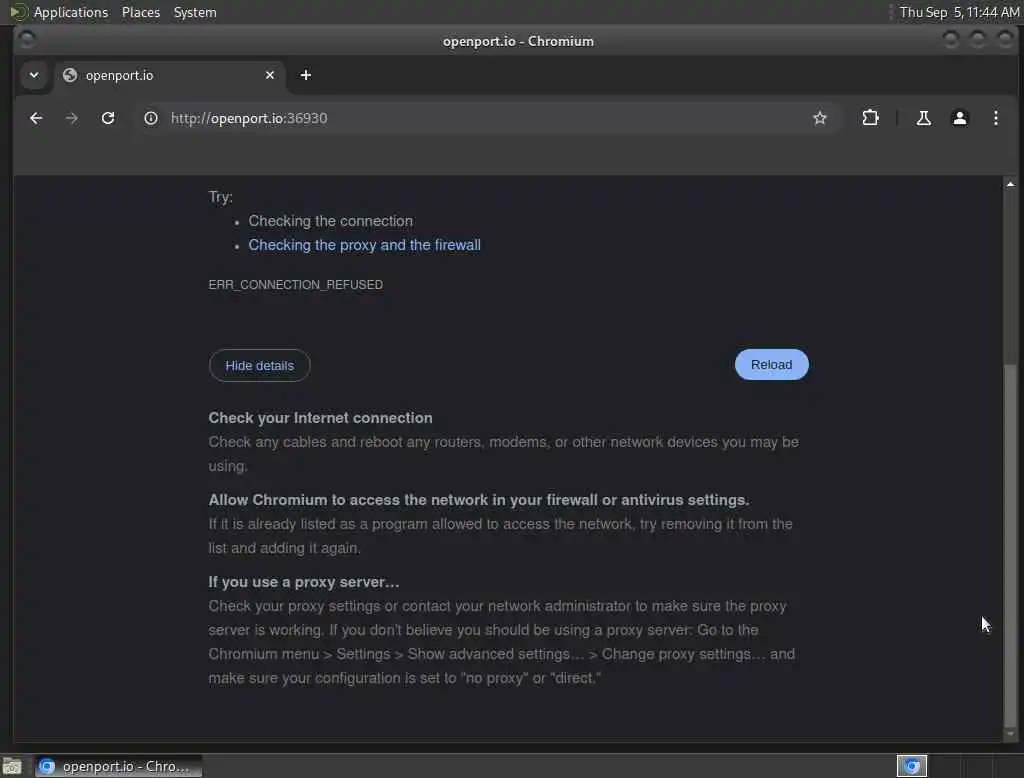Open the System menu
The image size is (1024, 778).
point(195,12)
